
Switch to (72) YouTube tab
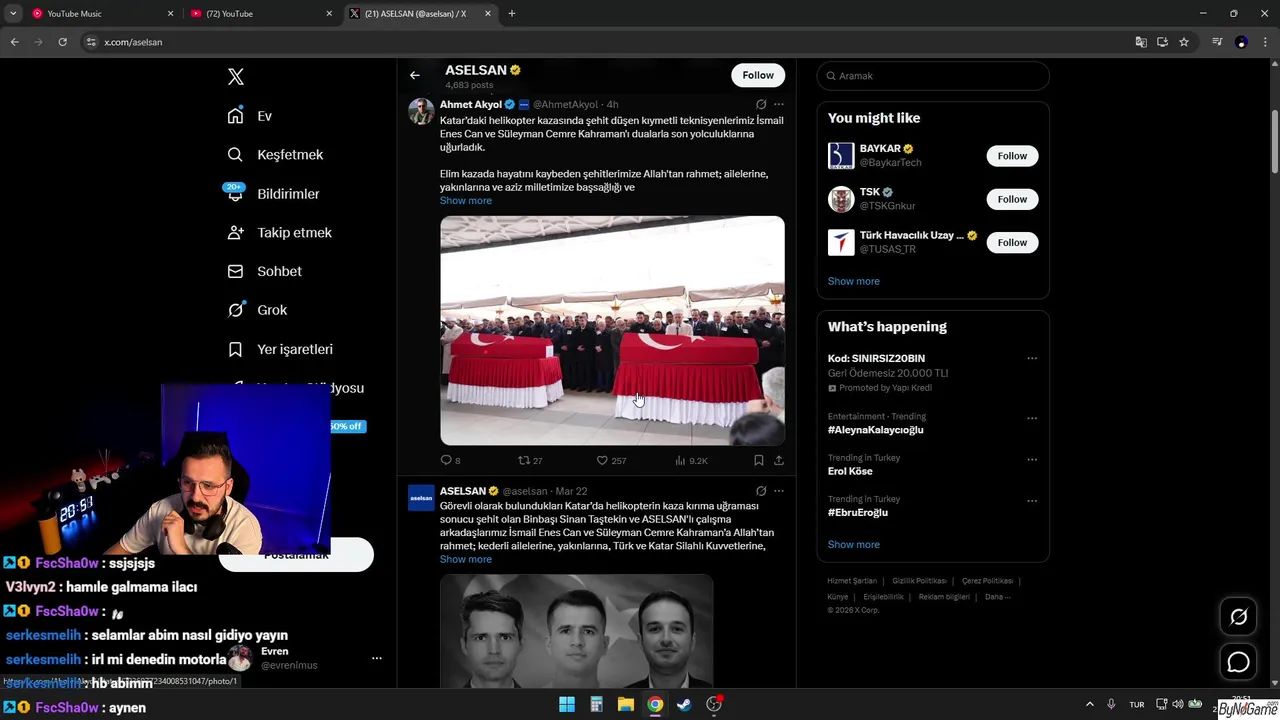[x=262, y=14]
